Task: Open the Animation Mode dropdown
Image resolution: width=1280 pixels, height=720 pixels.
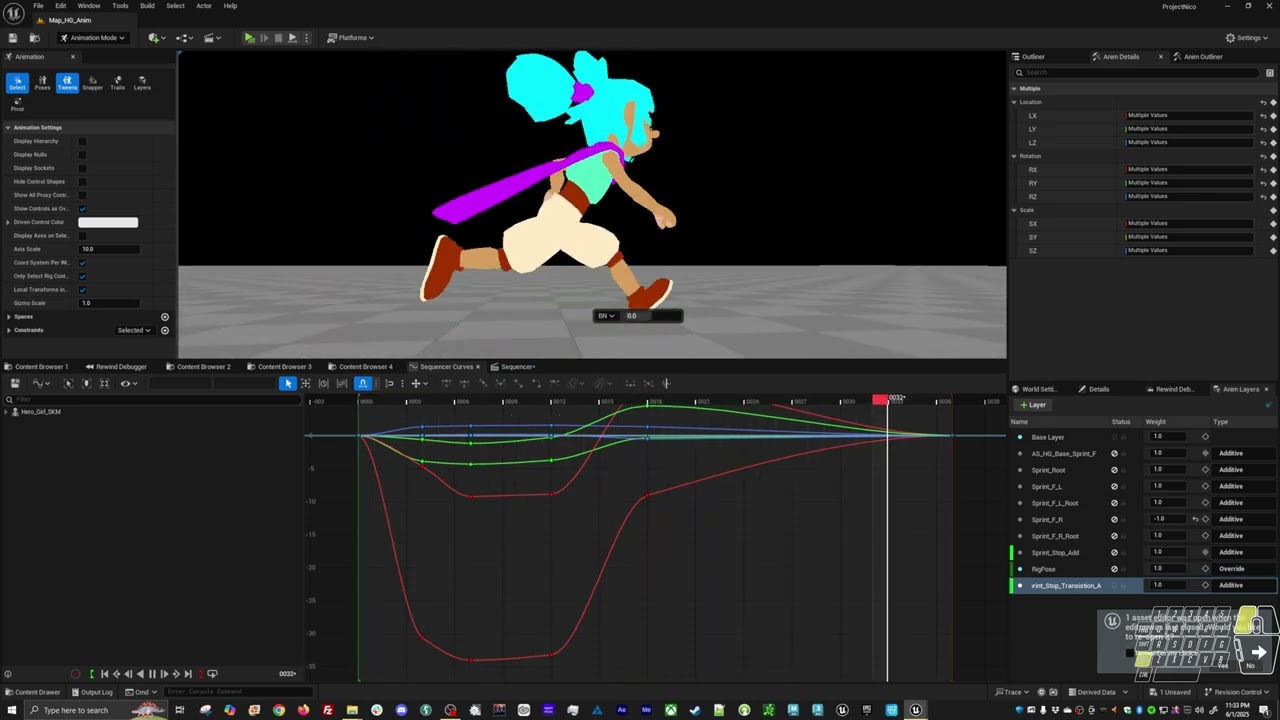Action: [x=92, y=38]
